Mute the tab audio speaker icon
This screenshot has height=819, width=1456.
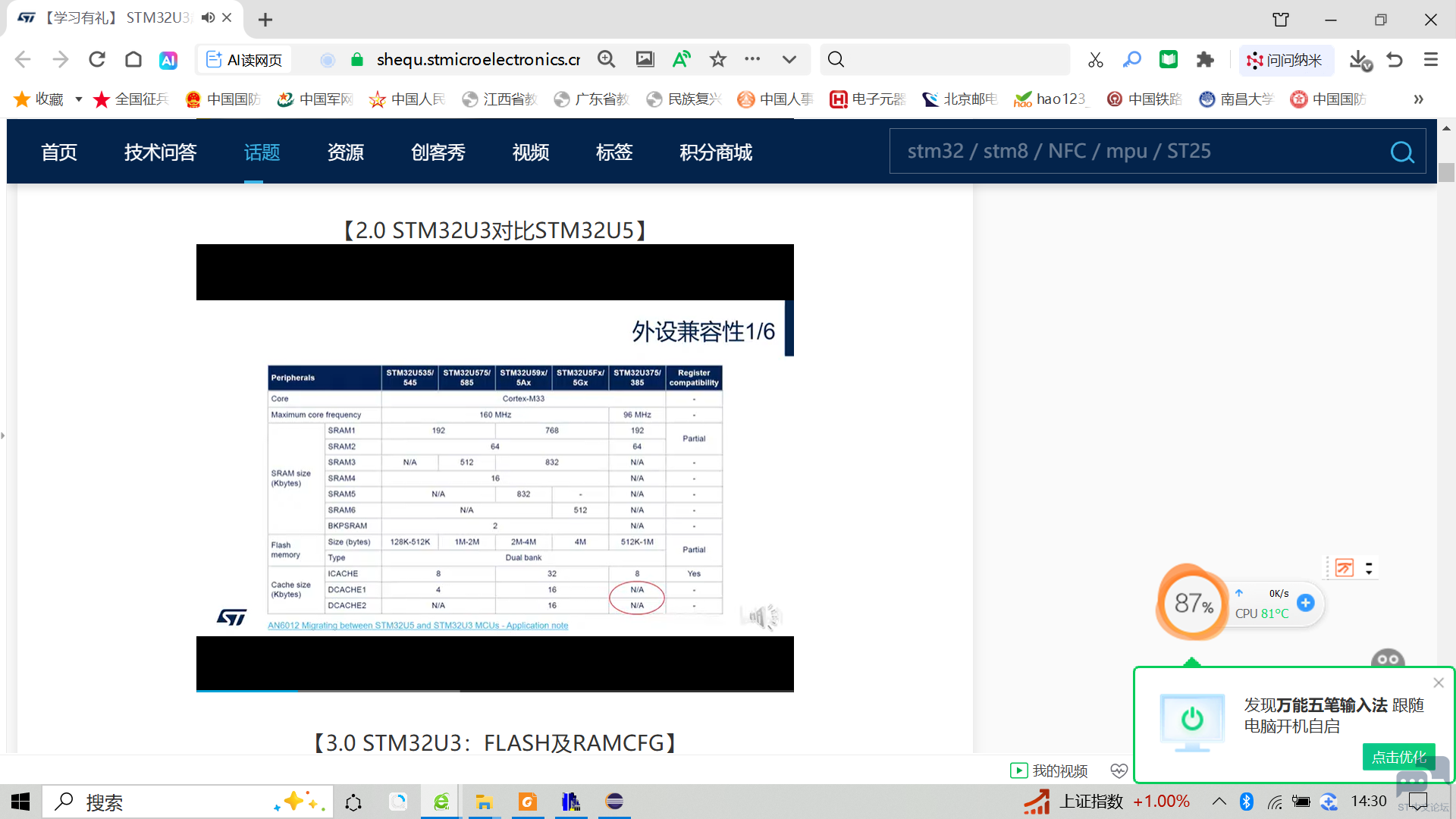[x=208, y=17]
